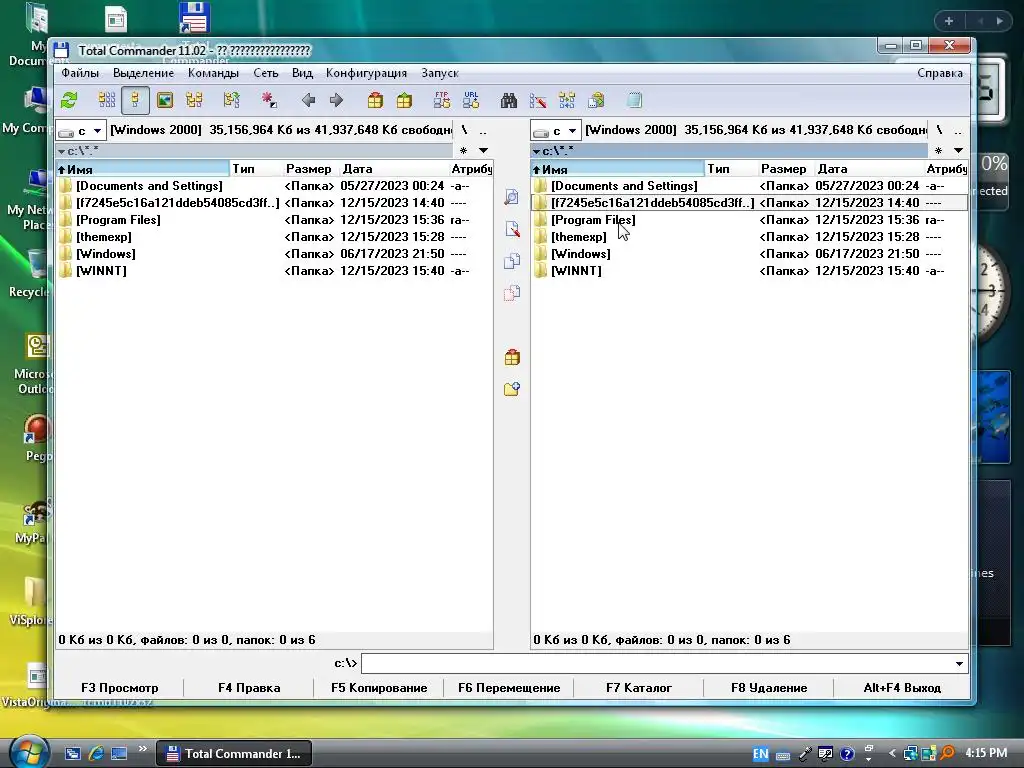This screenshot has width=1024, height=768.
Task: Select [WINNT] folder in right panel
Action: pyautogui.click(x=576, y=271)
